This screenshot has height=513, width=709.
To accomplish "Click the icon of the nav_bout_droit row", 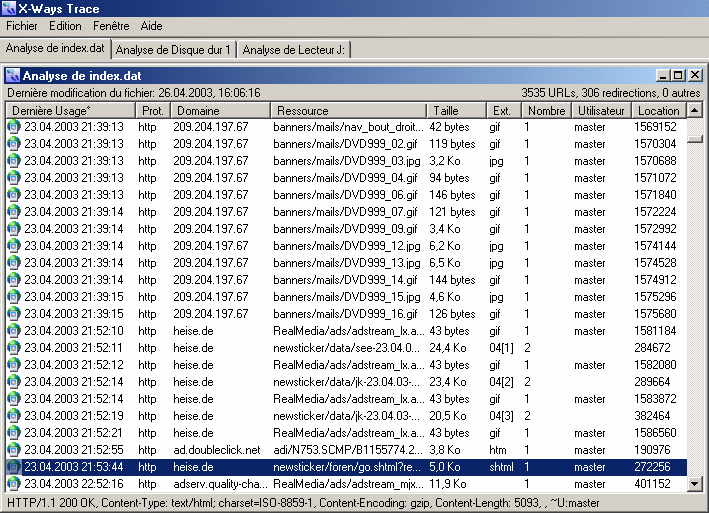I will 13,127.
